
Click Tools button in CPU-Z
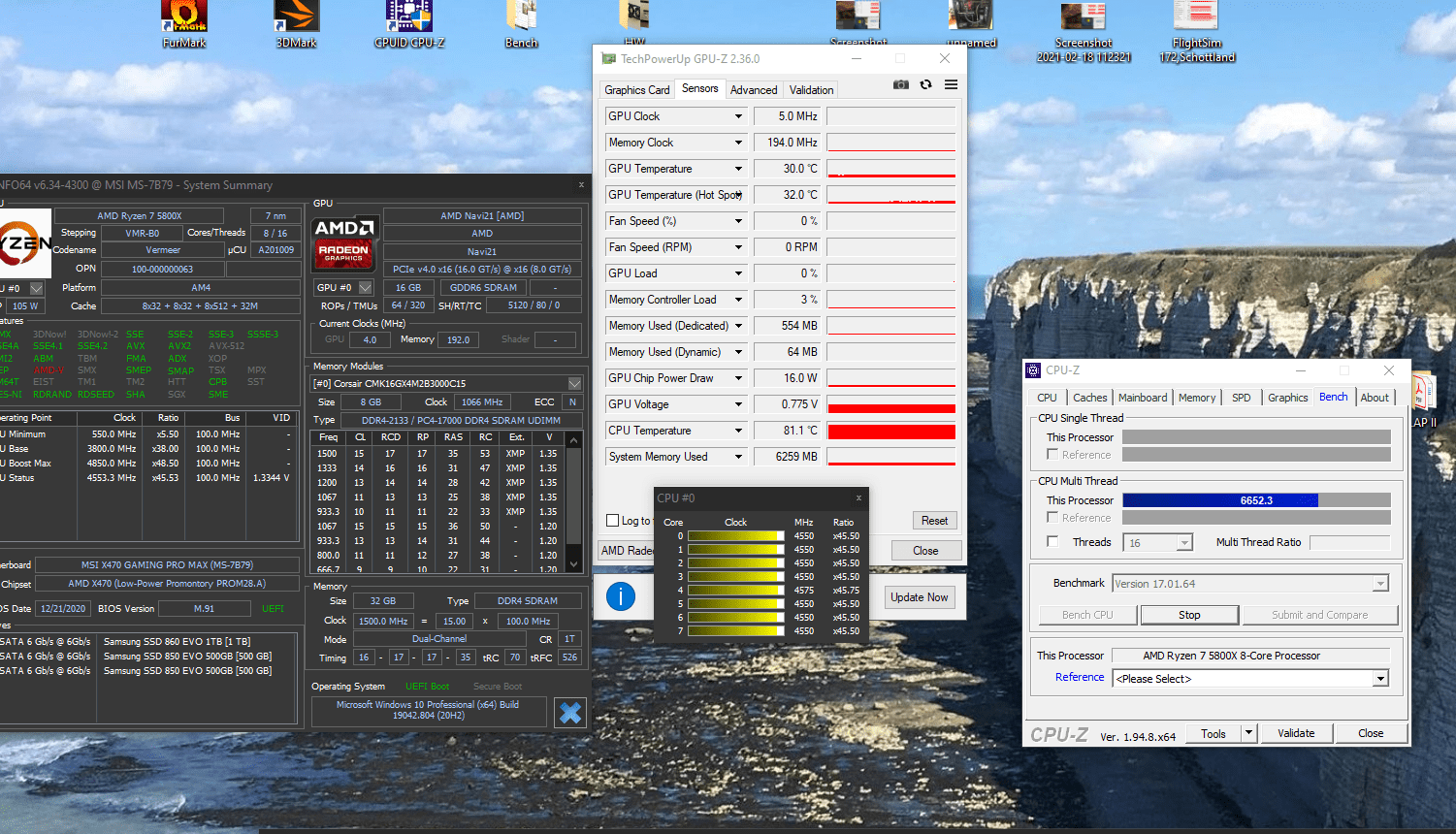[1213, 733]
